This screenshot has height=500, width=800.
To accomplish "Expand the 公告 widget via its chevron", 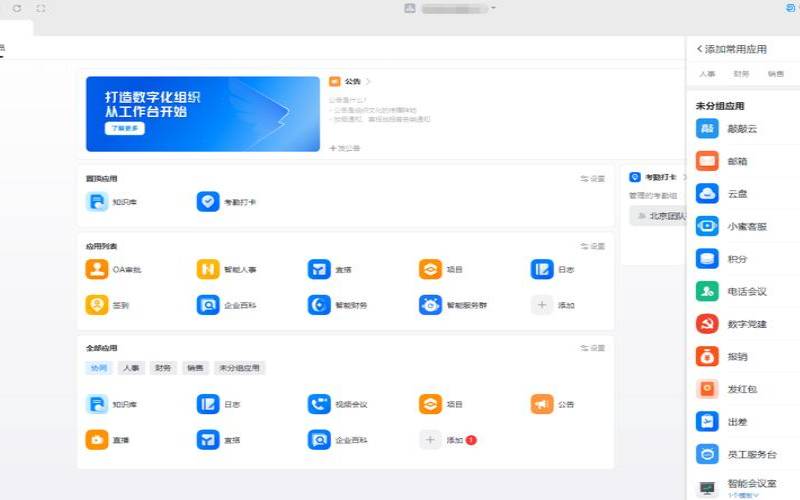I will click(x=368, y=82).
